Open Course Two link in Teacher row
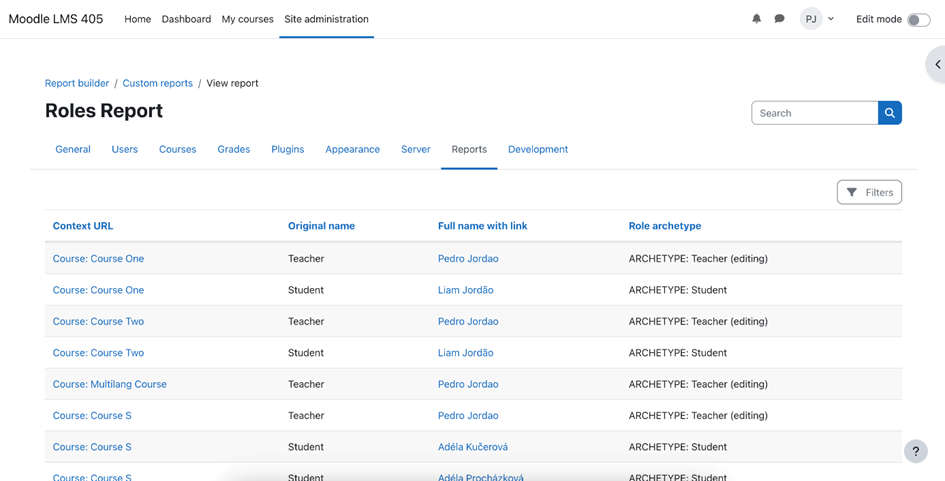 [x=98, y=321]
